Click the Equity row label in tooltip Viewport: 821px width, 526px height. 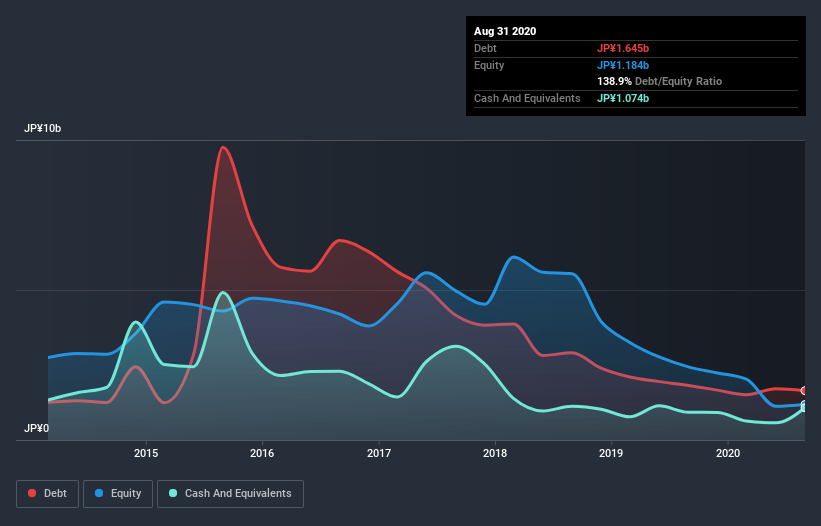click(x=489, y=65)
